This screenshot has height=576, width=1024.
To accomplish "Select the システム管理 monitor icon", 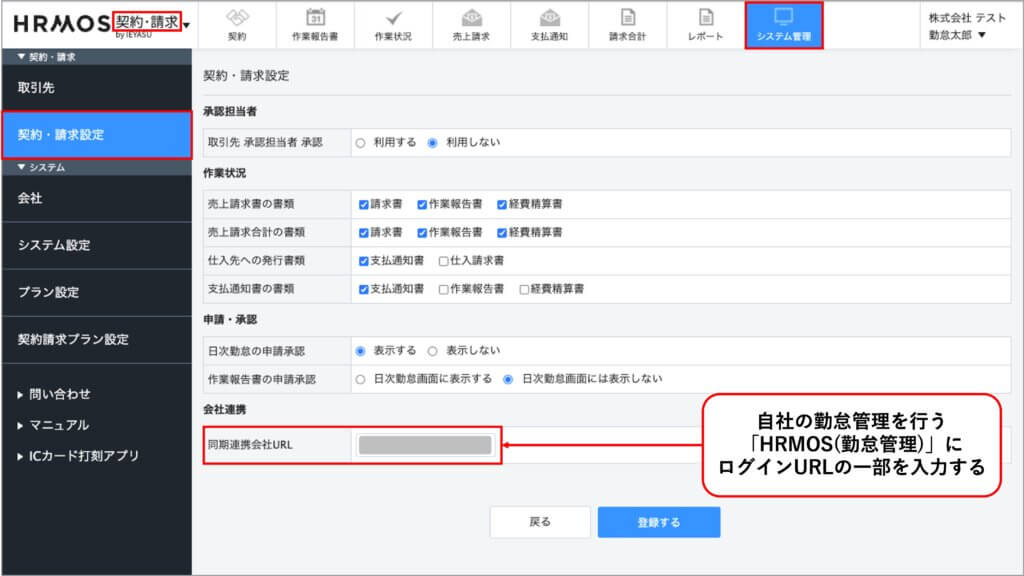I will pos(784,17).
